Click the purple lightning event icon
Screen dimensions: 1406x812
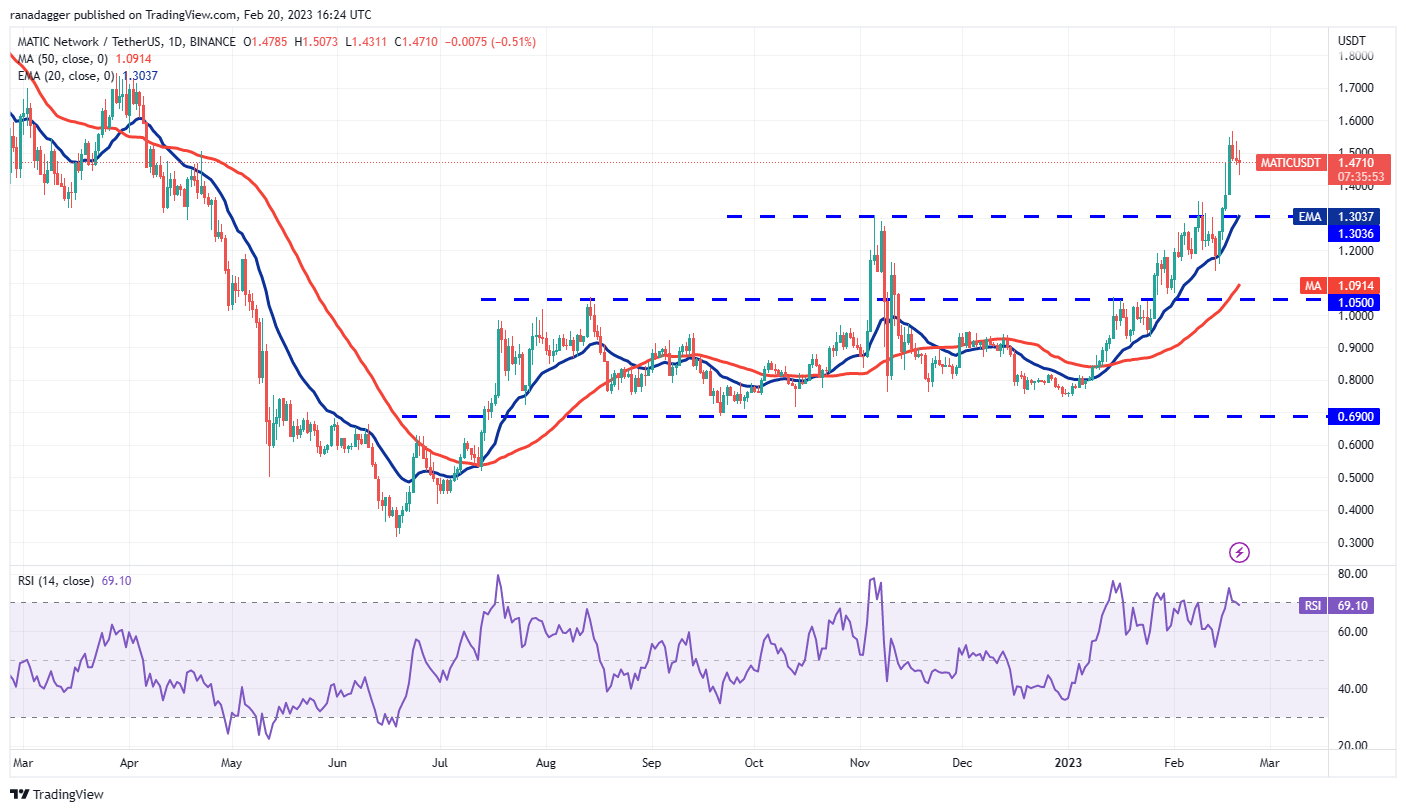(x=1239, y=552)
